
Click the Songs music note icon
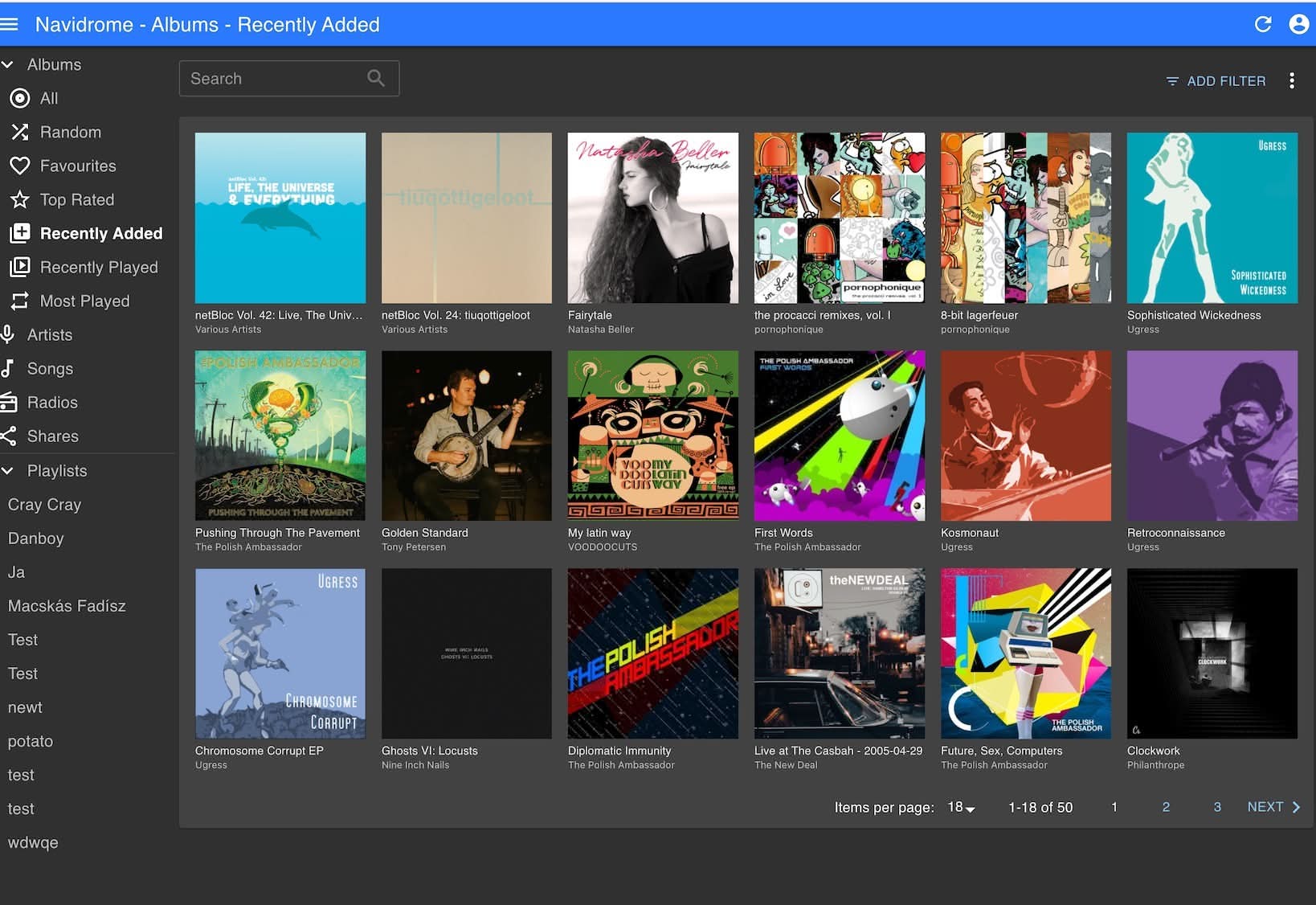tap(7, 368)
